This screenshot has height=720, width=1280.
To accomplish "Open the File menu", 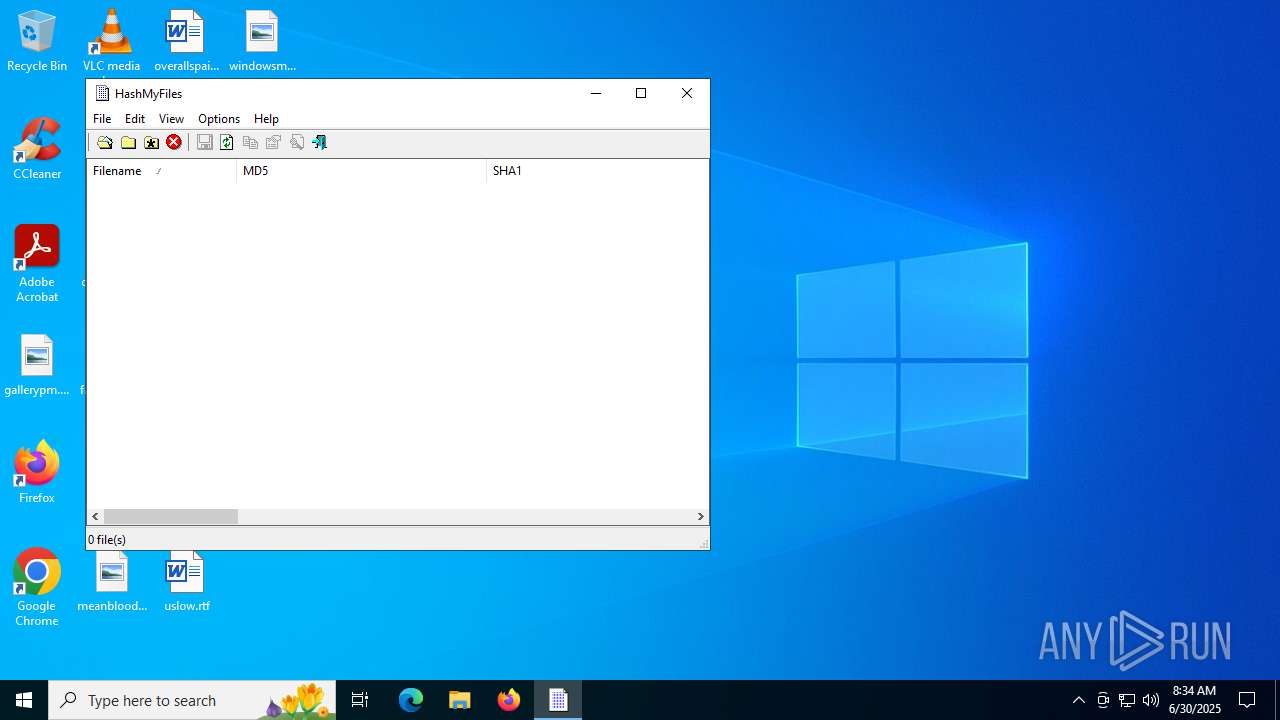I will [102, 118].
